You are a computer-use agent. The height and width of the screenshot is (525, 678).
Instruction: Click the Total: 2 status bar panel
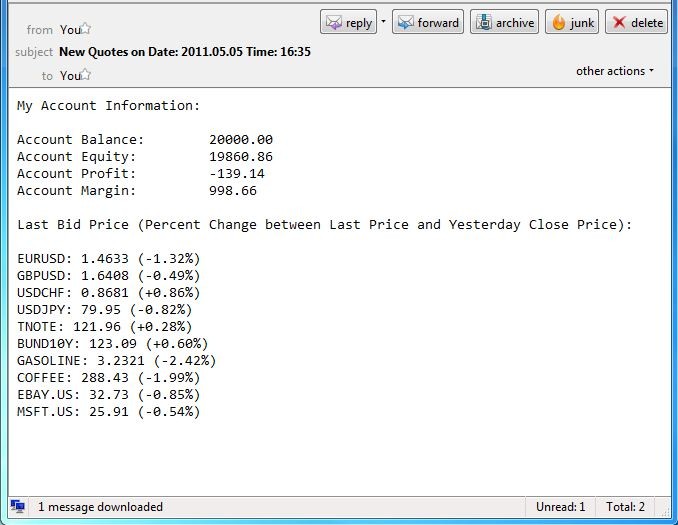(625, 507)
